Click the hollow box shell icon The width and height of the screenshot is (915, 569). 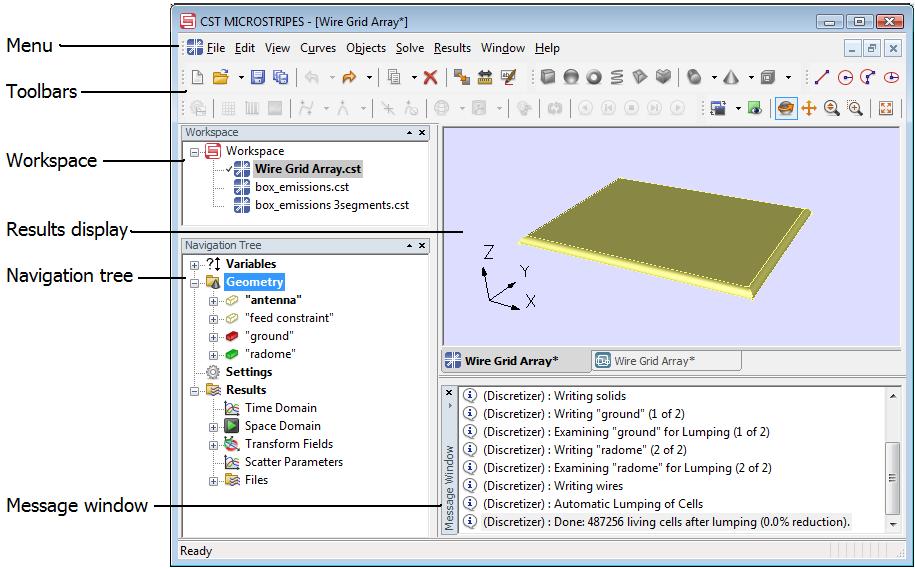(769, 77)
